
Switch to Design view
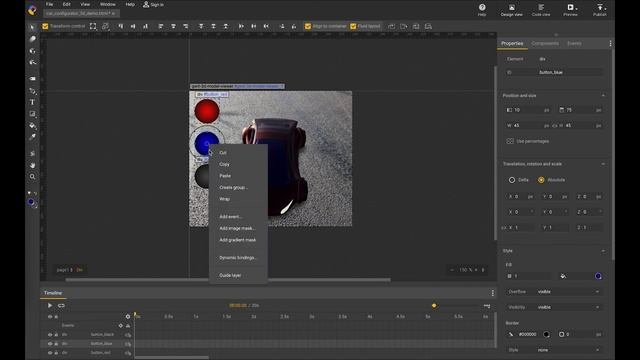pyautogui.click(x=511, y=9)
